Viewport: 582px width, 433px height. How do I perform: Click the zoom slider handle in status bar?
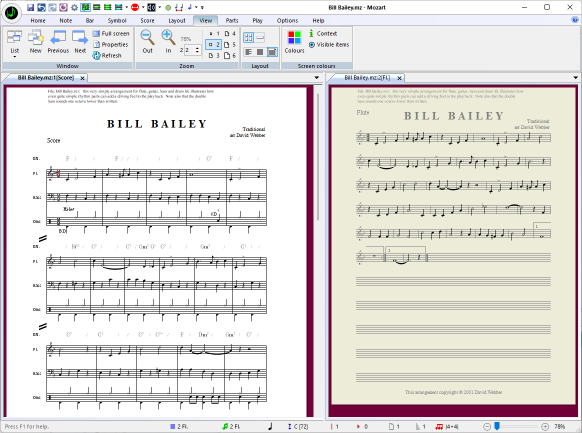tap(497, 426)
